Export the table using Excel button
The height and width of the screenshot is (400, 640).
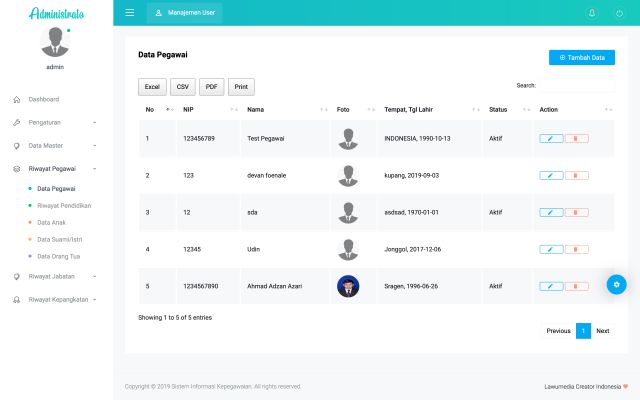pyautogui.click(x=152, y=87)
